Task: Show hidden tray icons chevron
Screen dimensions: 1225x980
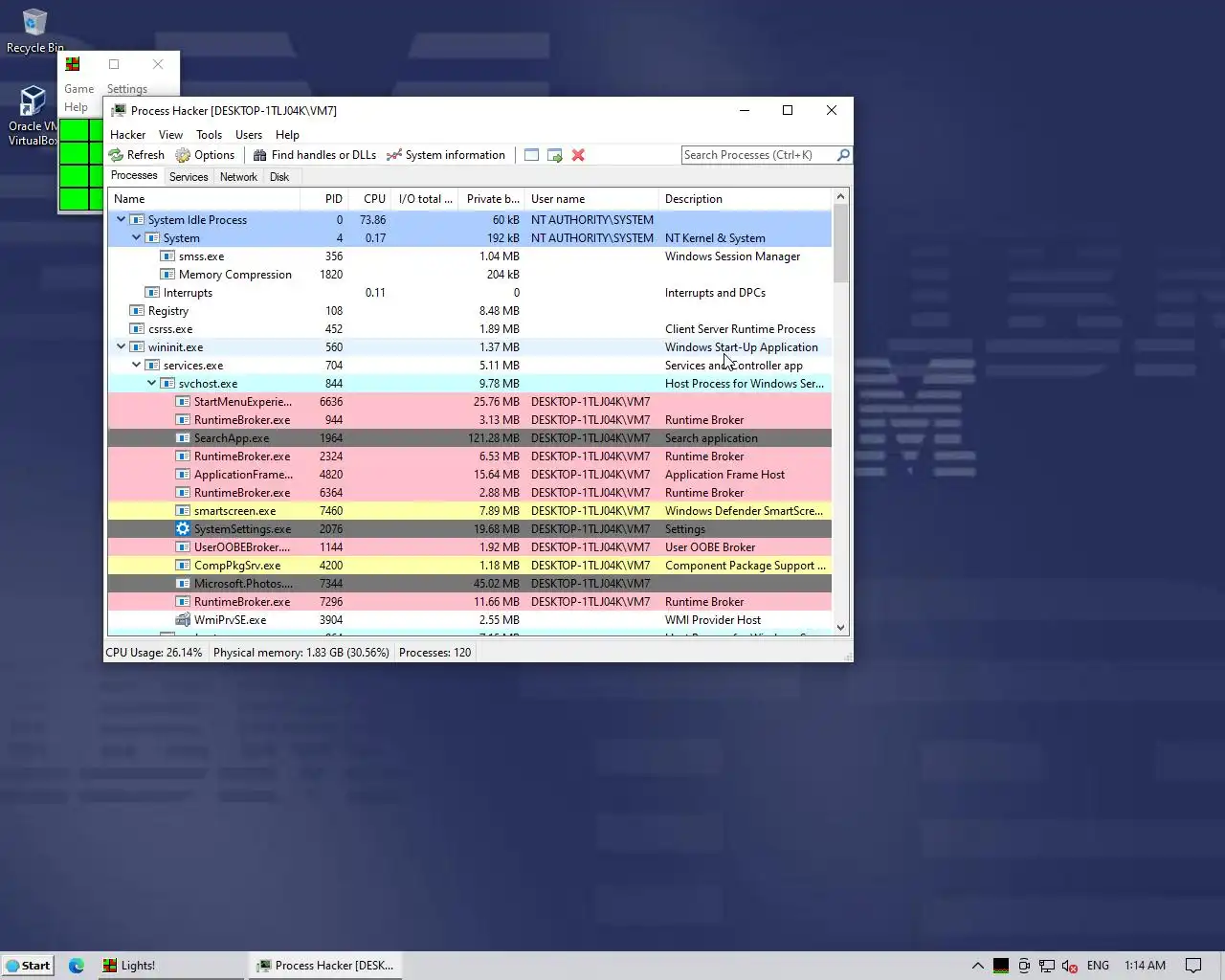Action: click(977, 966)
